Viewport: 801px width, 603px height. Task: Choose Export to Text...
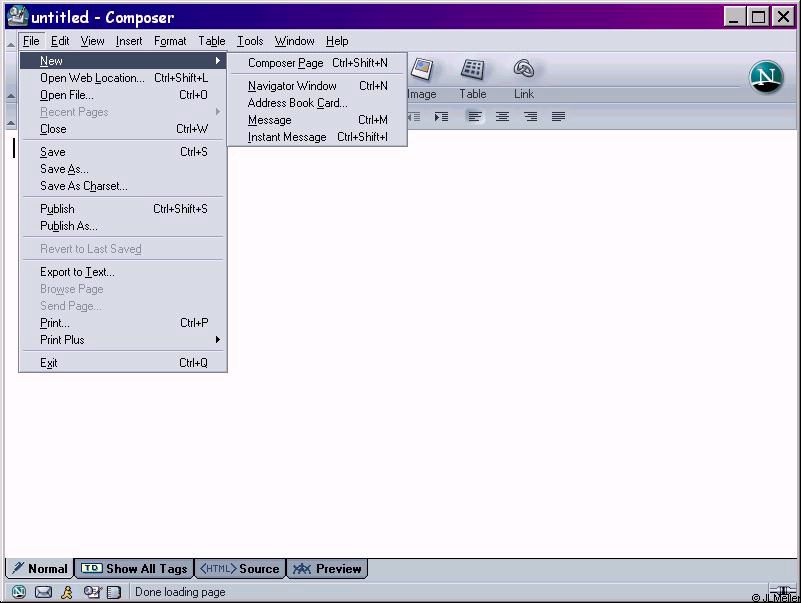(123, 272)
